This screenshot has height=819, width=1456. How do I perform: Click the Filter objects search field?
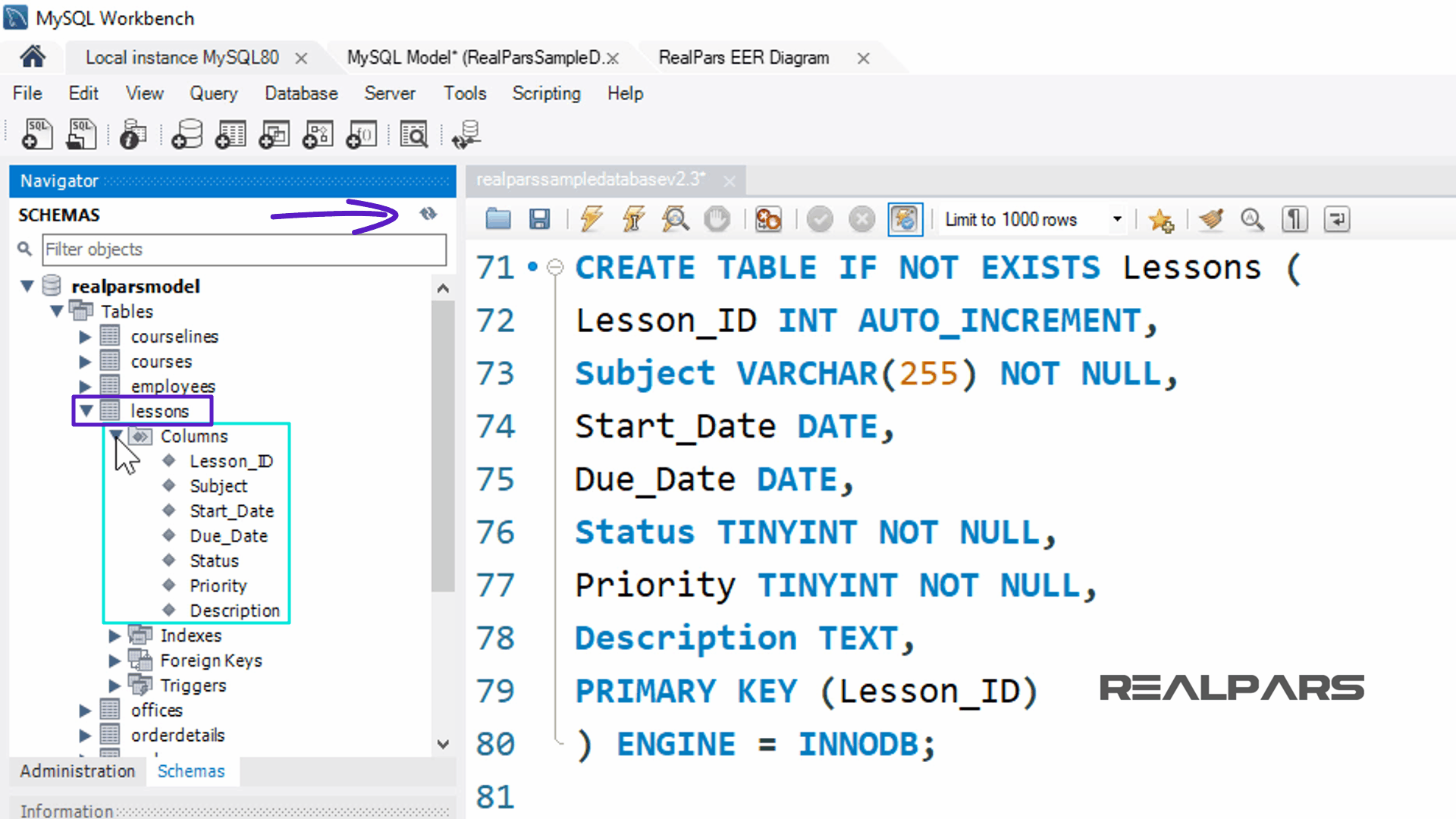click(244, 249)
